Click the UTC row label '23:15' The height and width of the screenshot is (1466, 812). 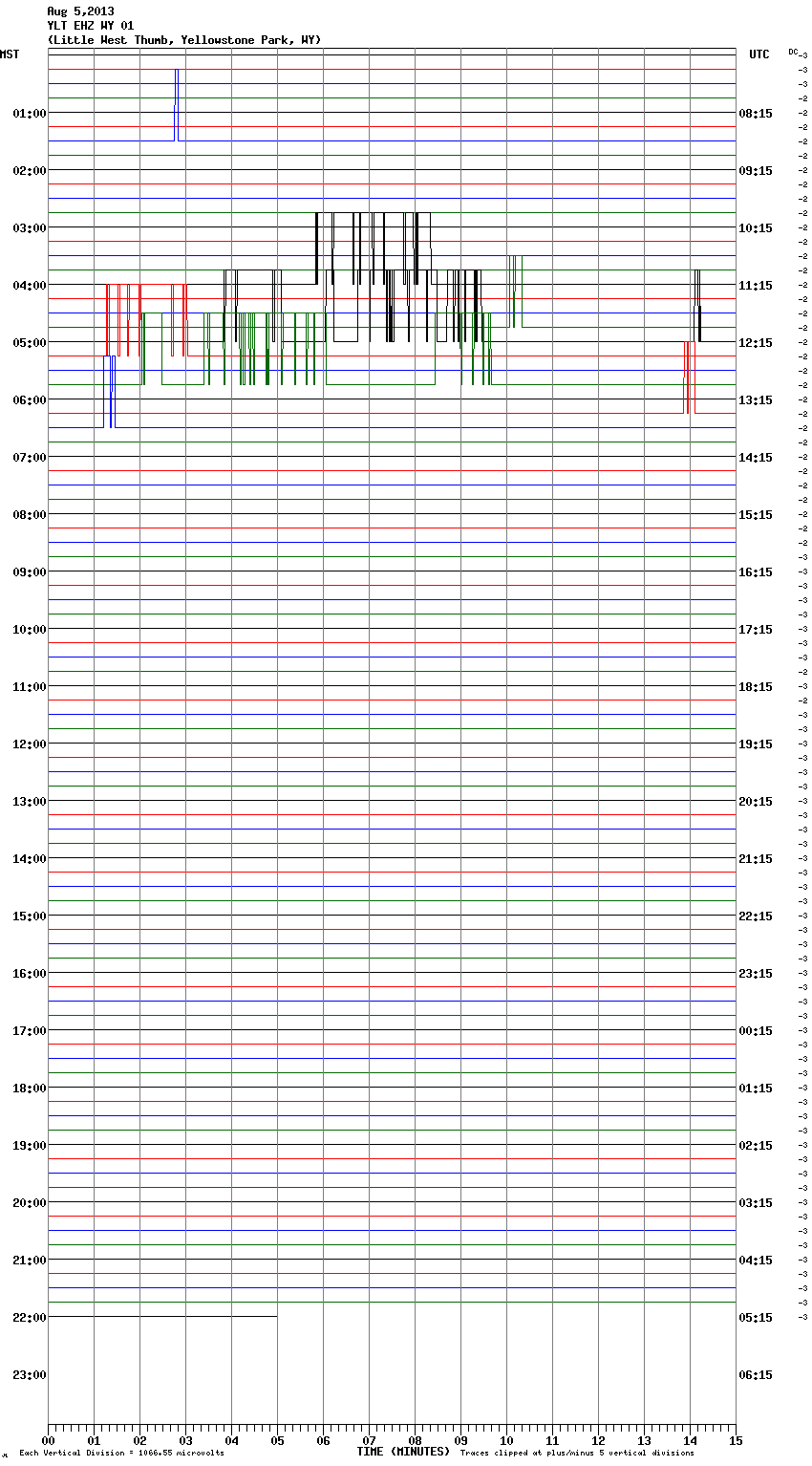pyautogui.click(x=756, y=973)
